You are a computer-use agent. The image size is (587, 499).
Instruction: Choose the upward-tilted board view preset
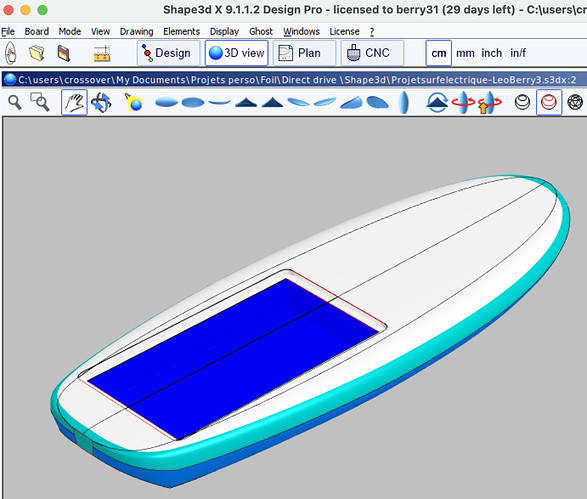[325, 102]
